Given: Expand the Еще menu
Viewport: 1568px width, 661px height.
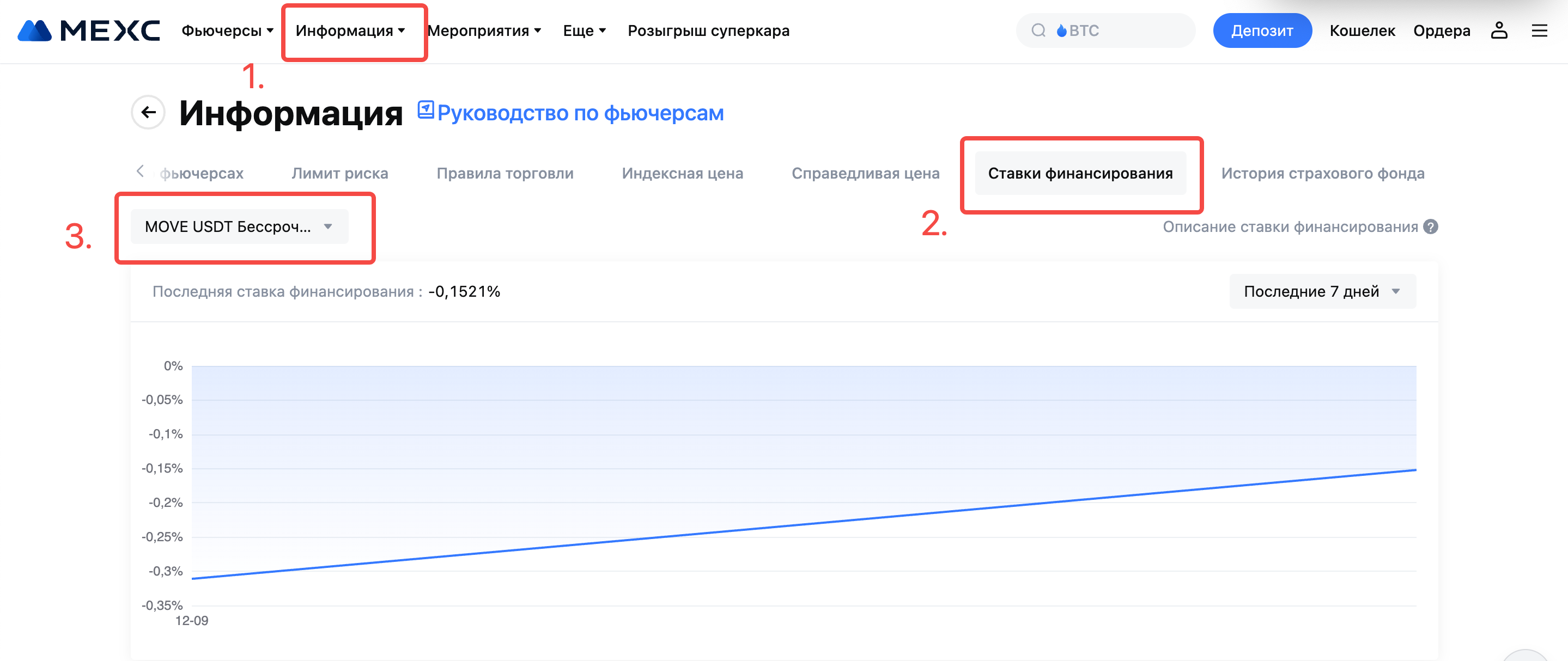Looking at the screenshot, I should click(x=584, y=30).
